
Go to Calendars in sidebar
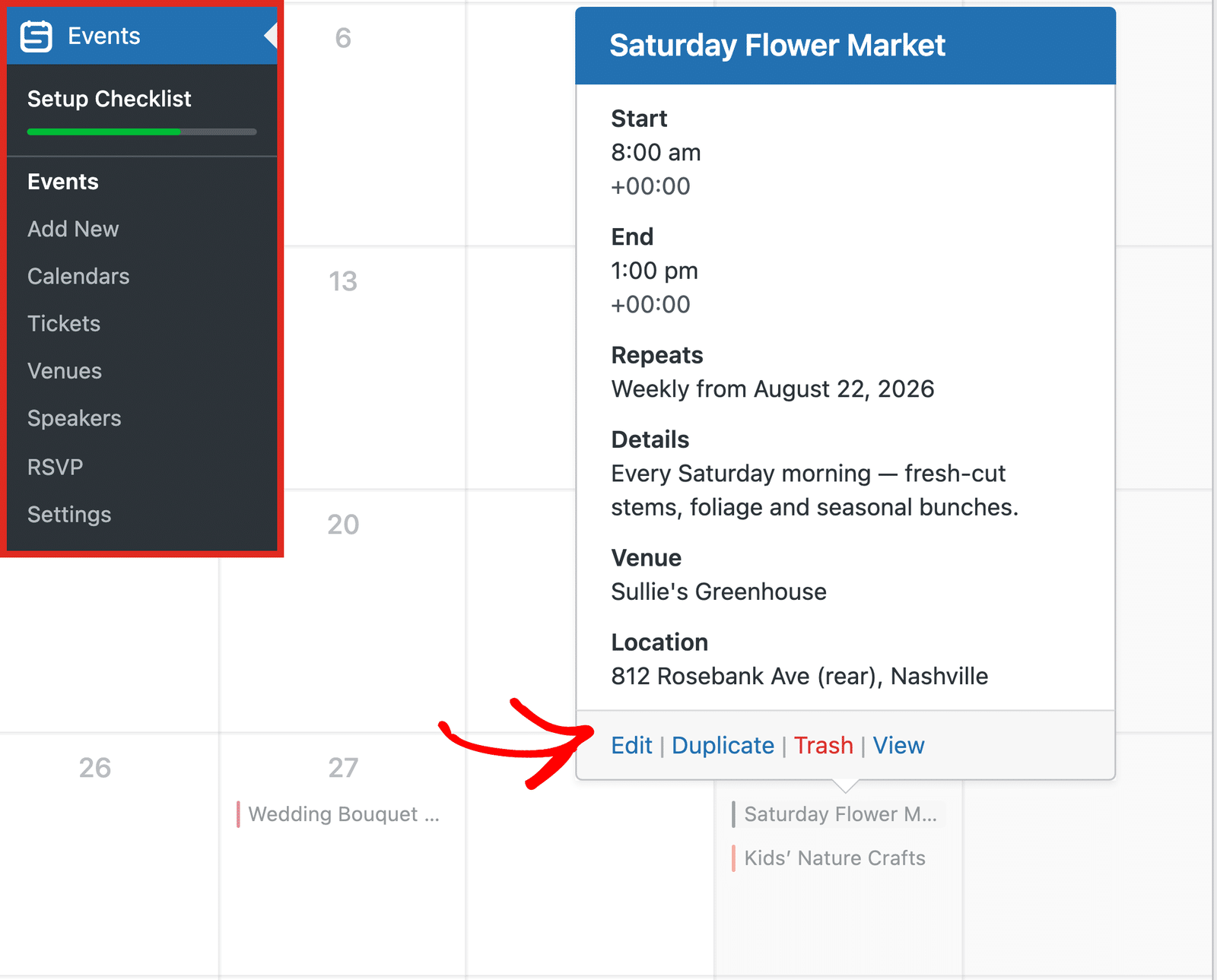coord(78,276)
